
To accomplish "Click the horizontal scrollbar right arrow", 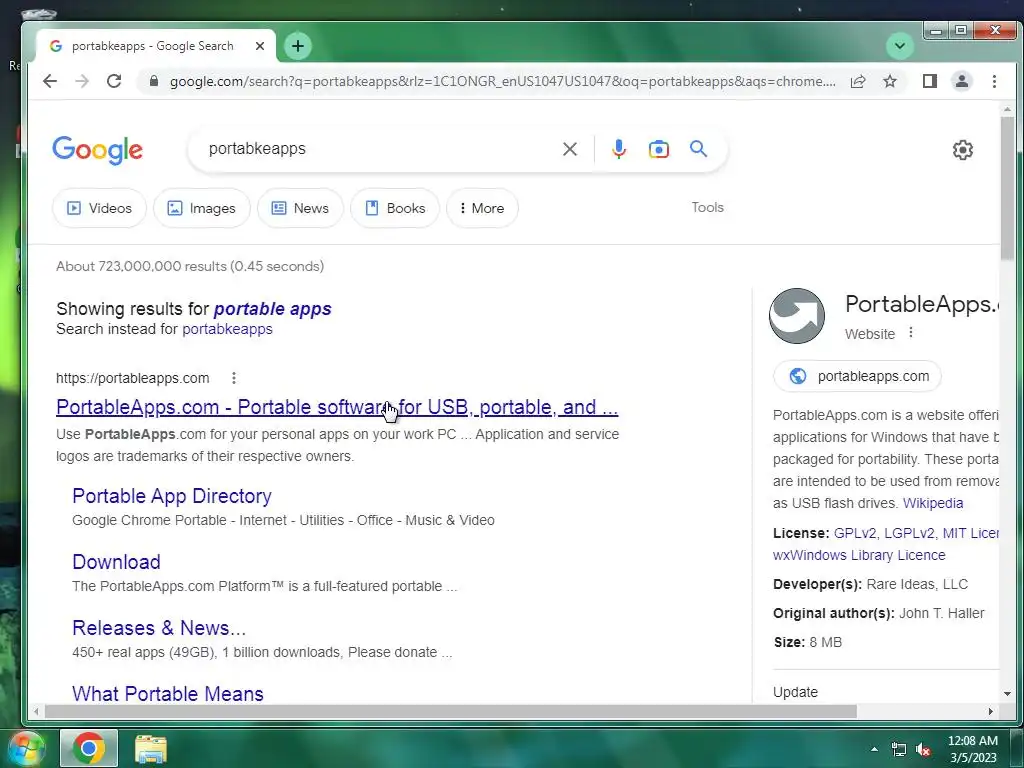I will (x=991, y=711).
